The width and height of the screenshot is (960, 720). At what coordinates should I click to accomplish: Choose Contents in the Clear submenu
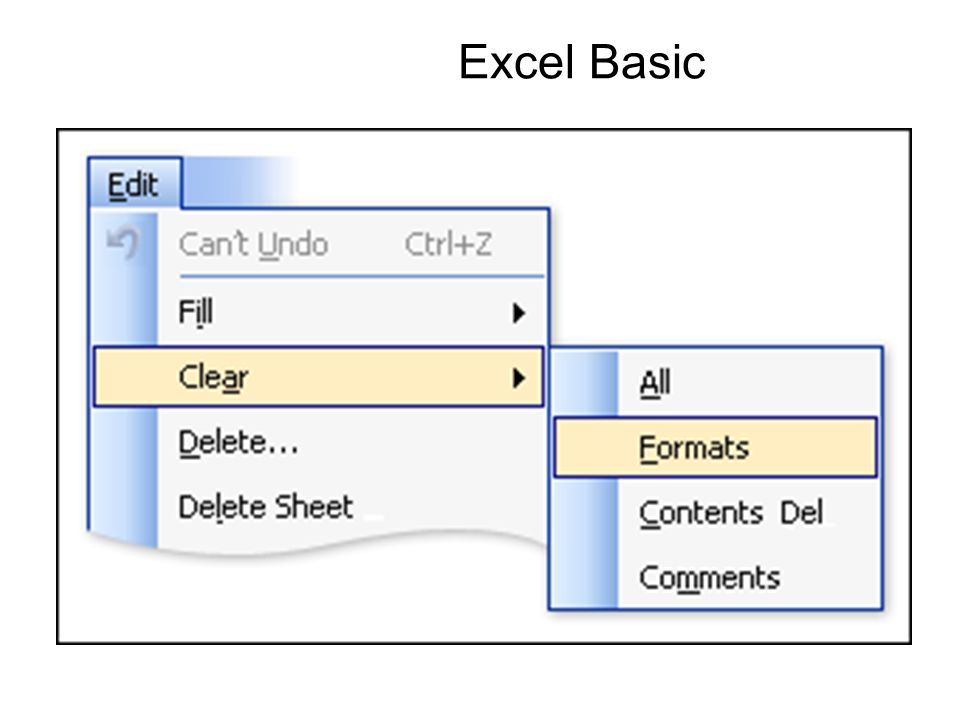click(x=700, y=513)
